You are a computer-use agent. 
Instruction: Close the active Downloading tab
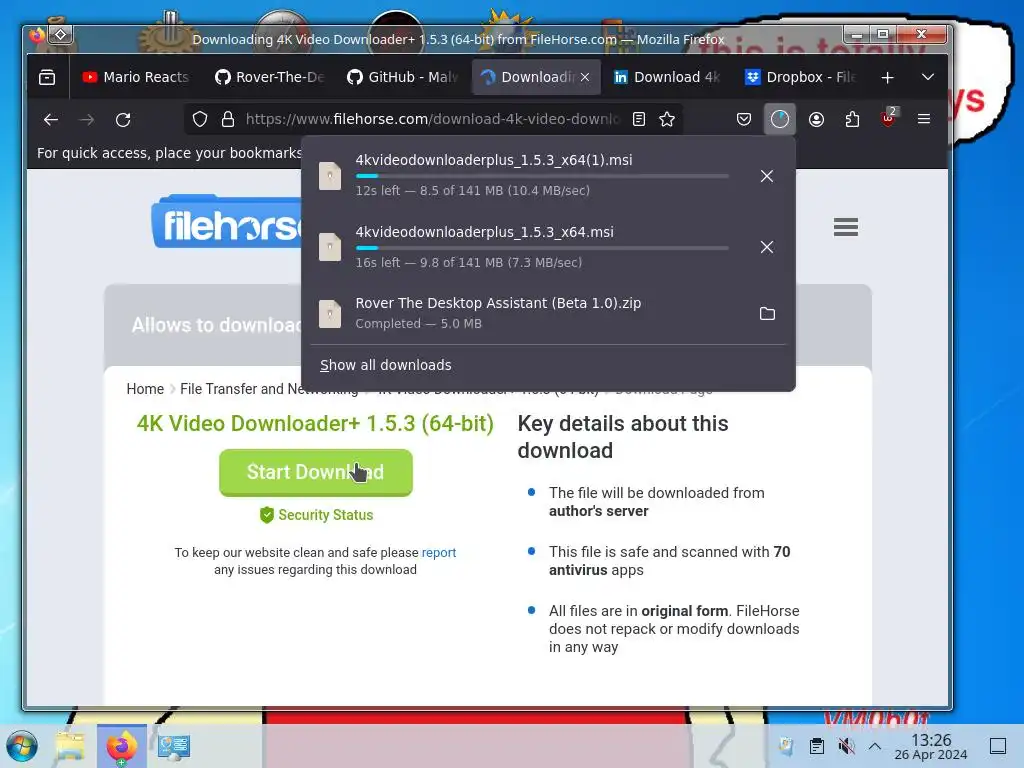click(584, 77)
